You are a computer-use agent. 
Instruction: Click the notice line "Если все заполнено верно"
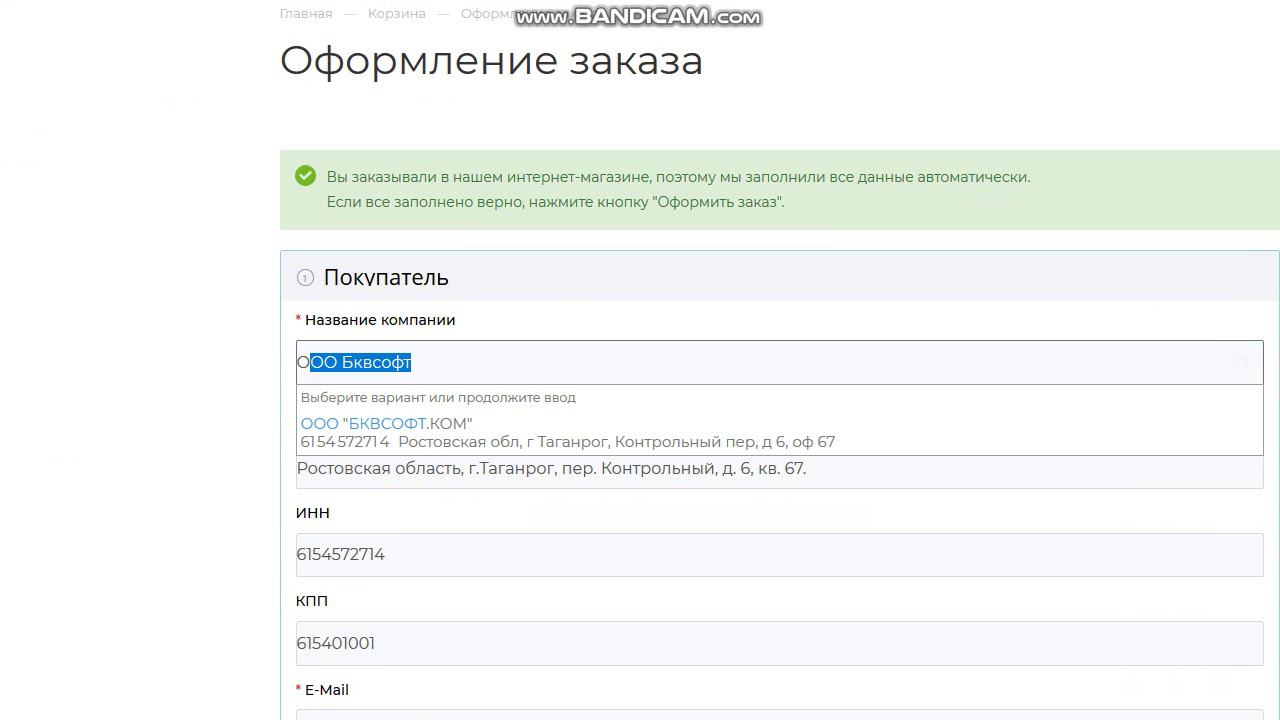[x=555, y=202]
